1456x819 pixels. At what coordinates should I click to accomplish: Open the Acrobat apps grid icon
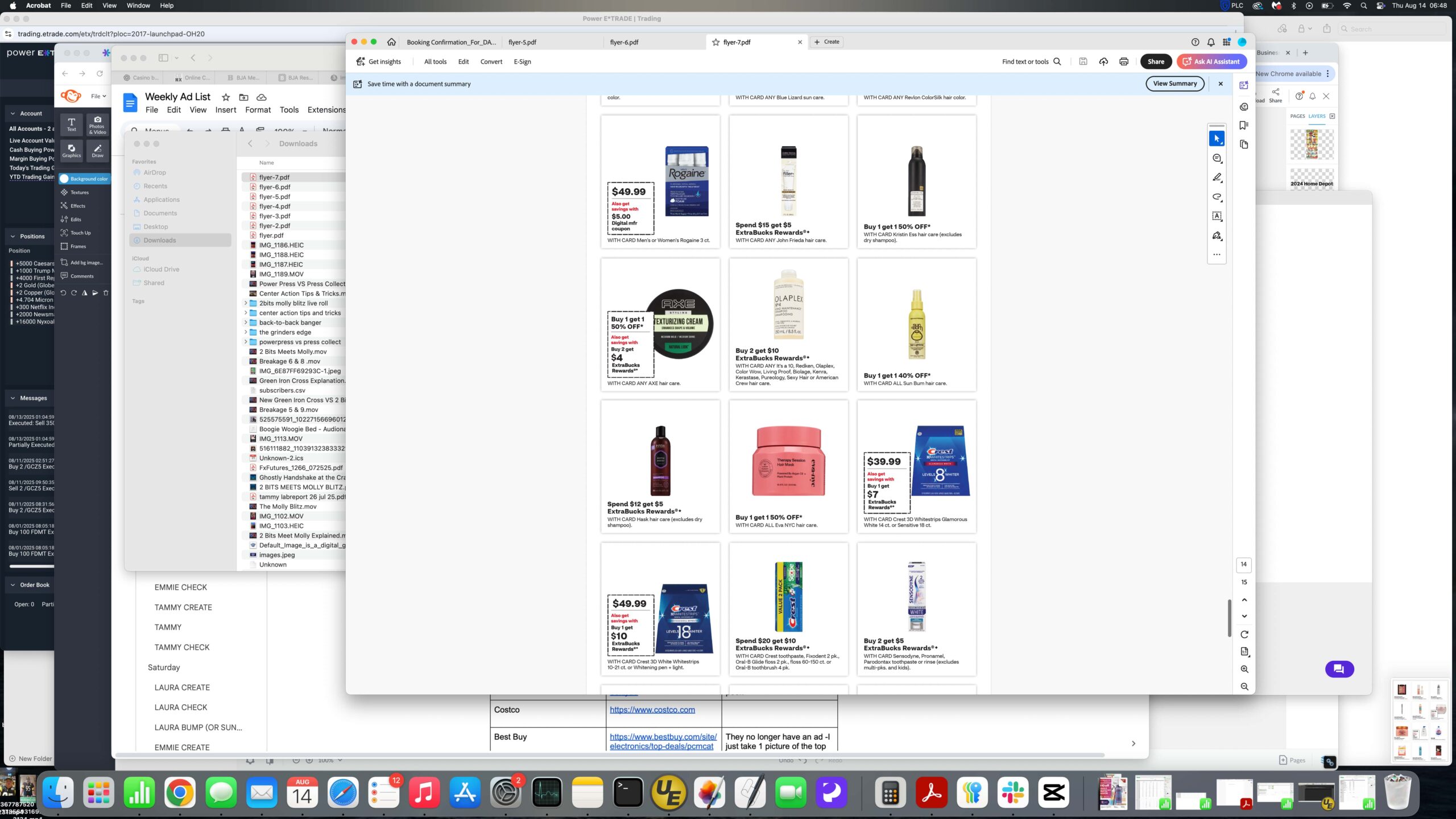[x=1226, y=42]
